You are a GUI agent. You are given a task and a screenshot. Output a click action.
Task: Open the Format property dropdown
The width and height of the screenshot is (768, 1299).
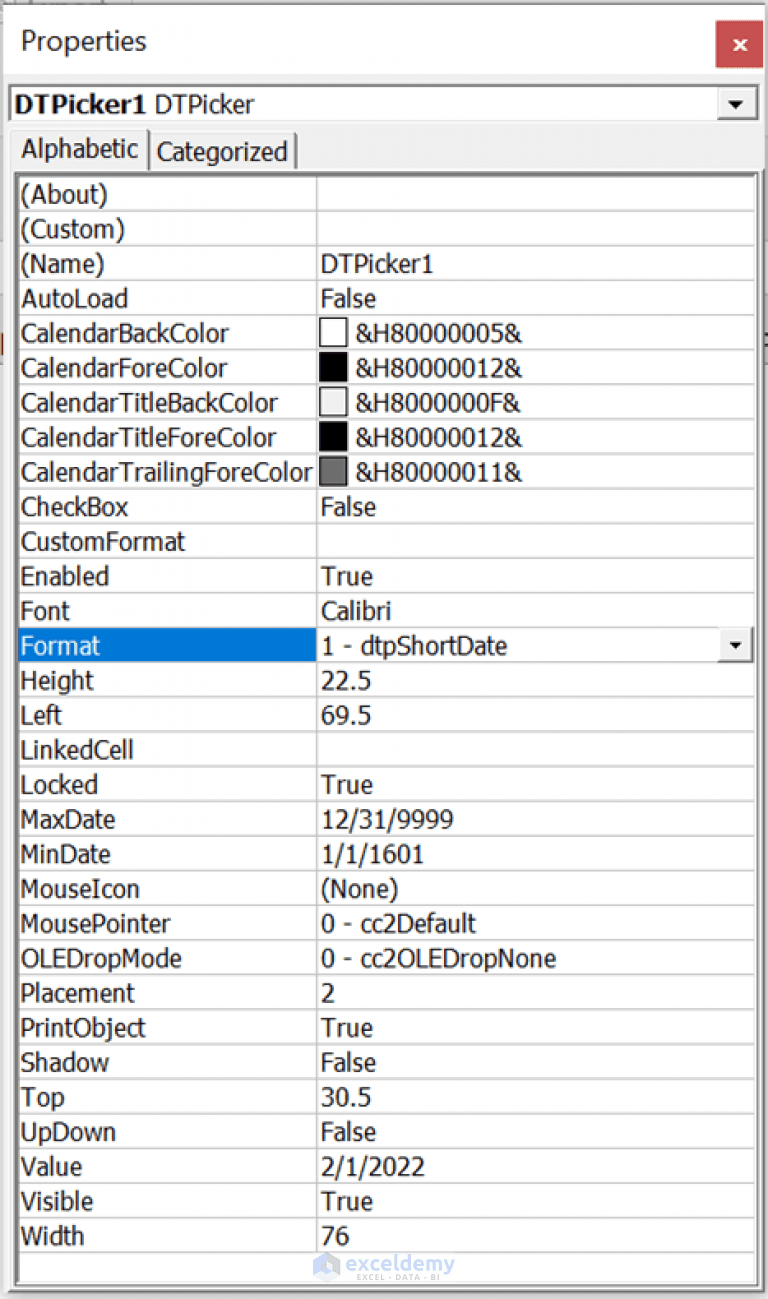[x=737, y=645]
